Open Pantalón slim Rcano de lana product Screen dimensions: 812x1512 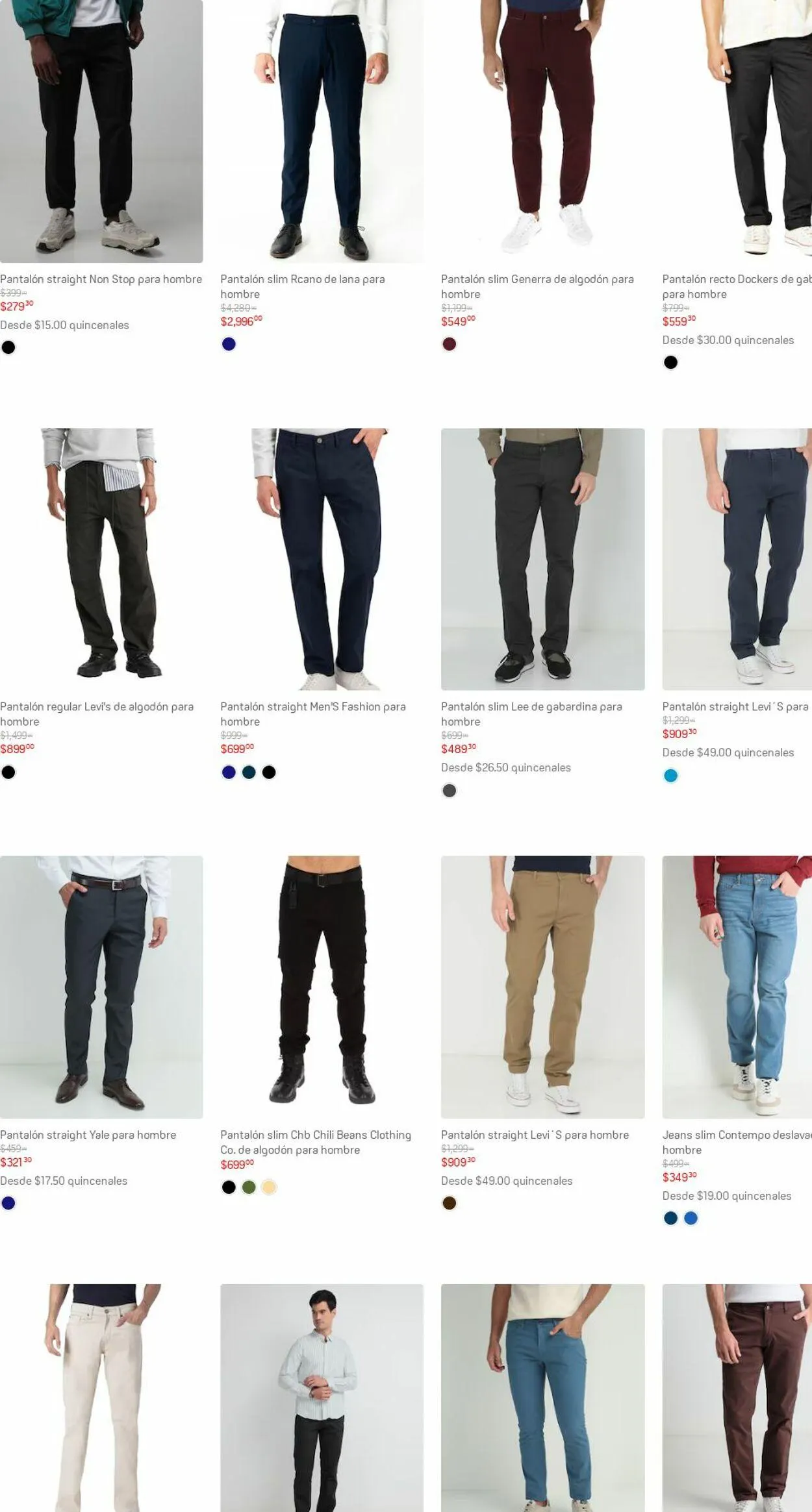[x=303, y=286]
